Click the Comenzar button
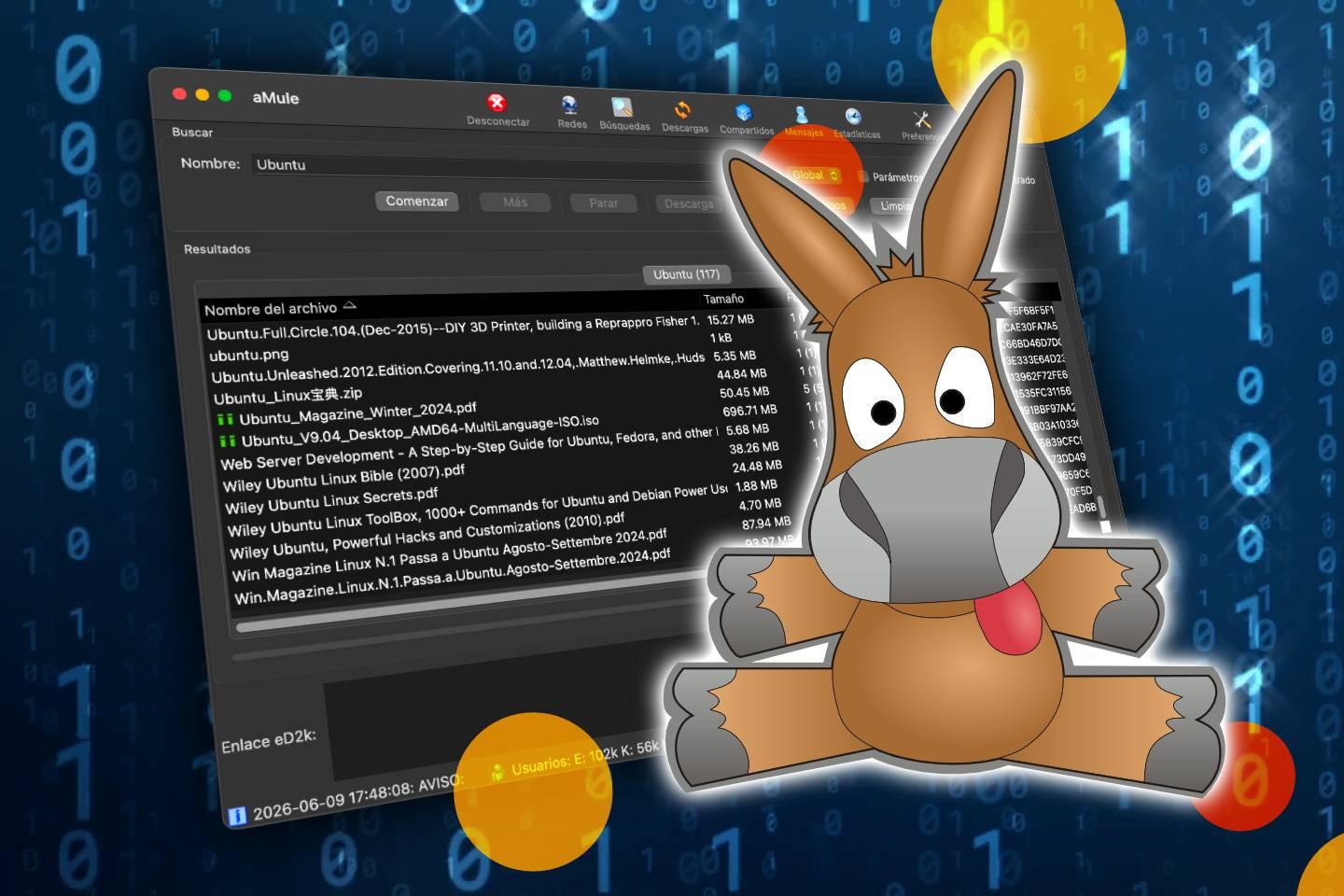Image resolution: width=1344 pixels, height=896 pixels. click(417, 201)
